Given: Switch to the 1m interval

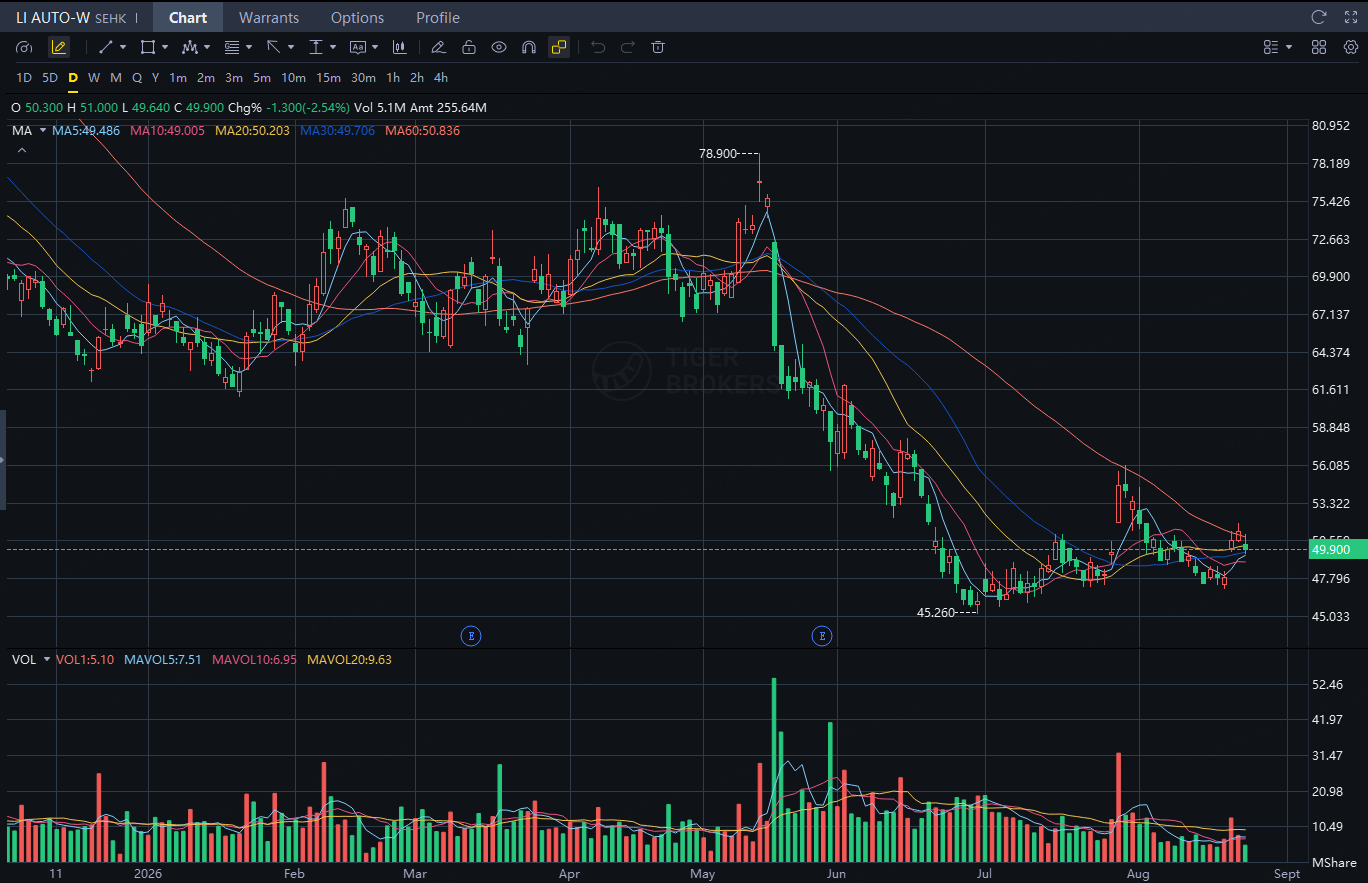Looking at the screenshot, I should (178, 78).
